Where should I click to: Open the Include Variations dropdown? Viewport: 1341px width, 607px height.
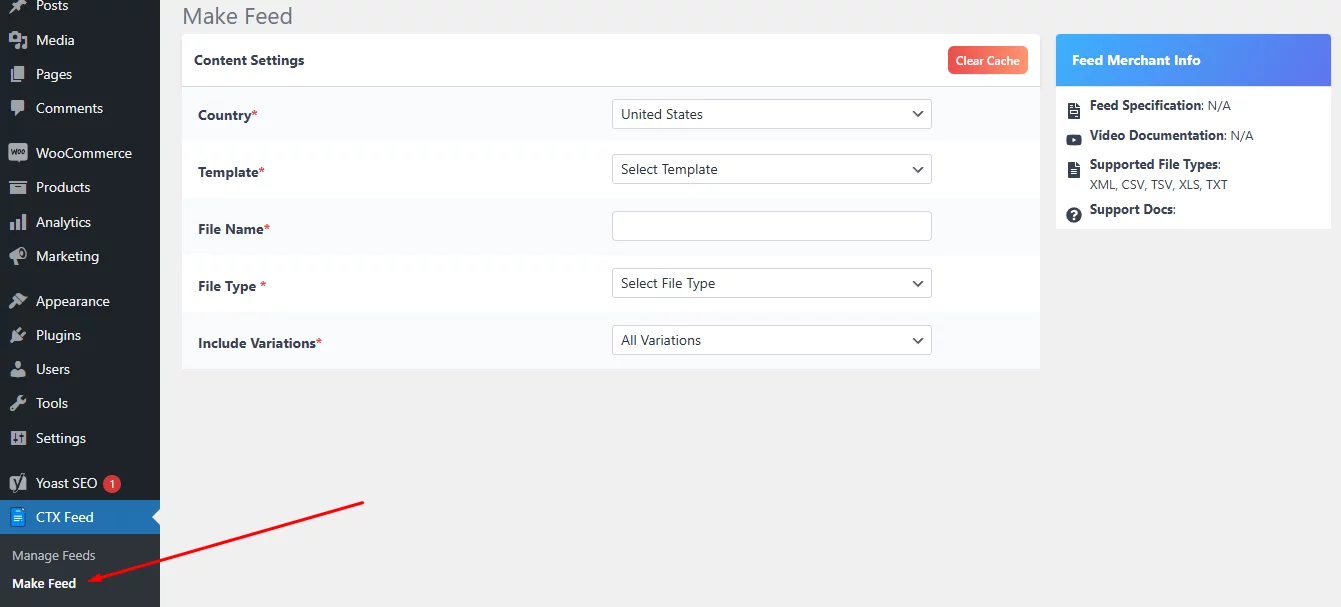click(x=771, y=340)
